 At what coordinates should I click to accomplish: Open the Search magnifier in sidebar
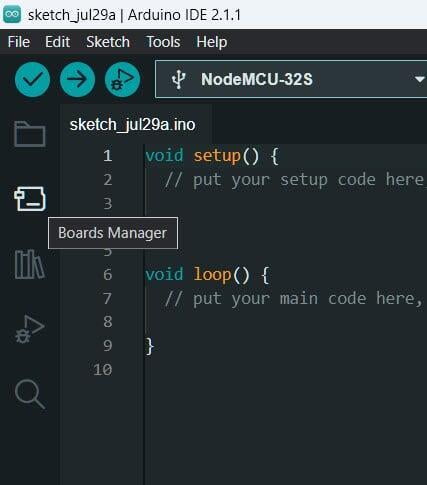click(30, 394)
